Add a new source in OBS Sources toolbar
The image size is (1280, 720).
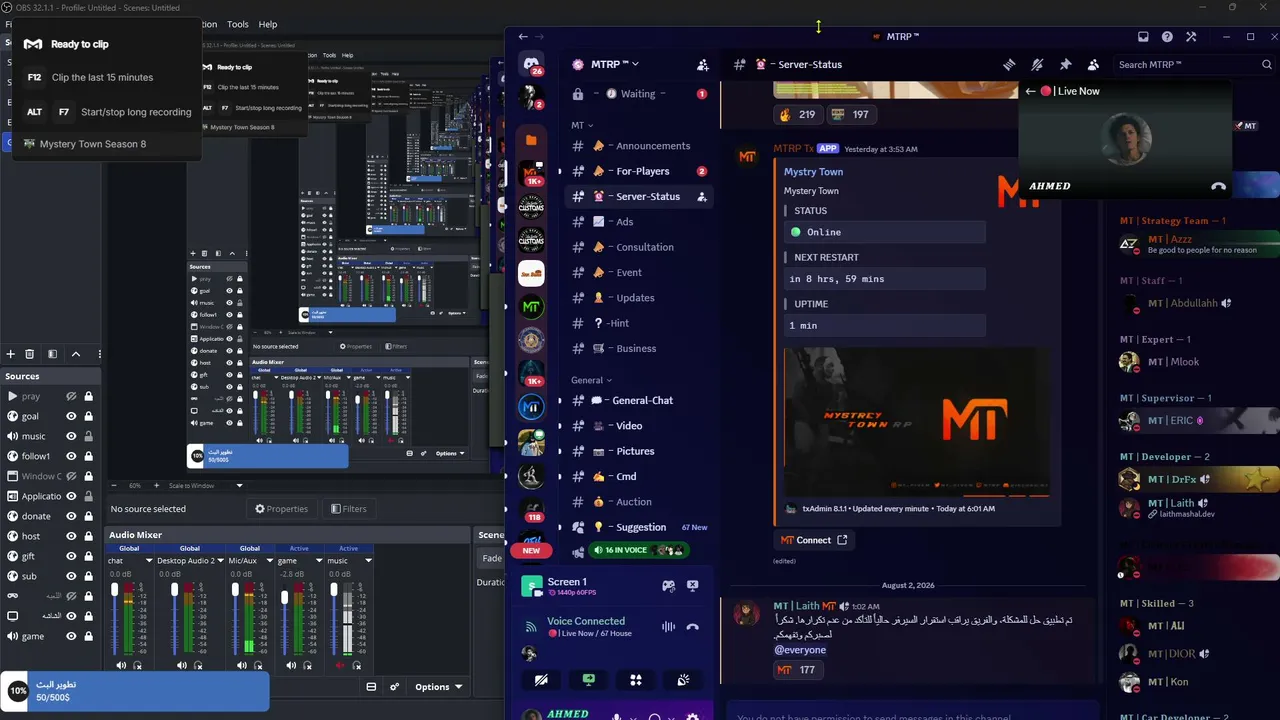11,354
